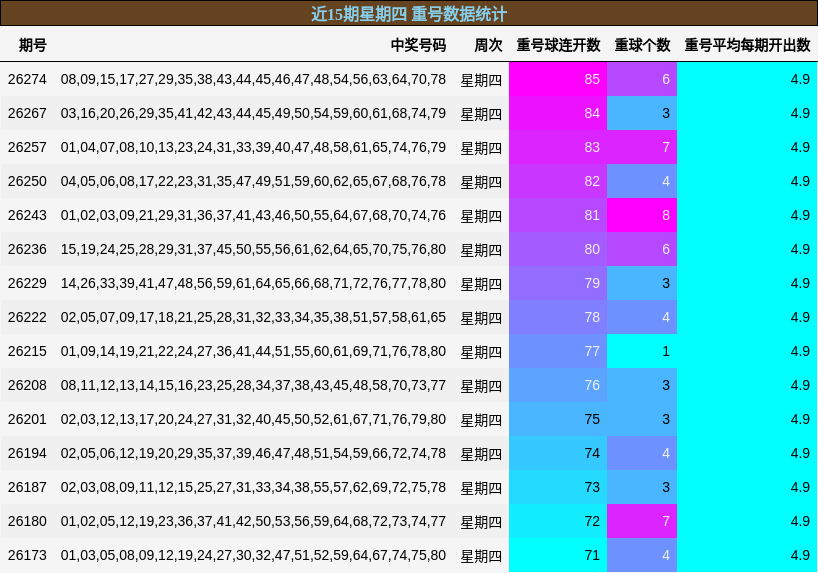Click the consecutive count cell 74
Viewport: 818px width, 573px height.
coord(558,453)
